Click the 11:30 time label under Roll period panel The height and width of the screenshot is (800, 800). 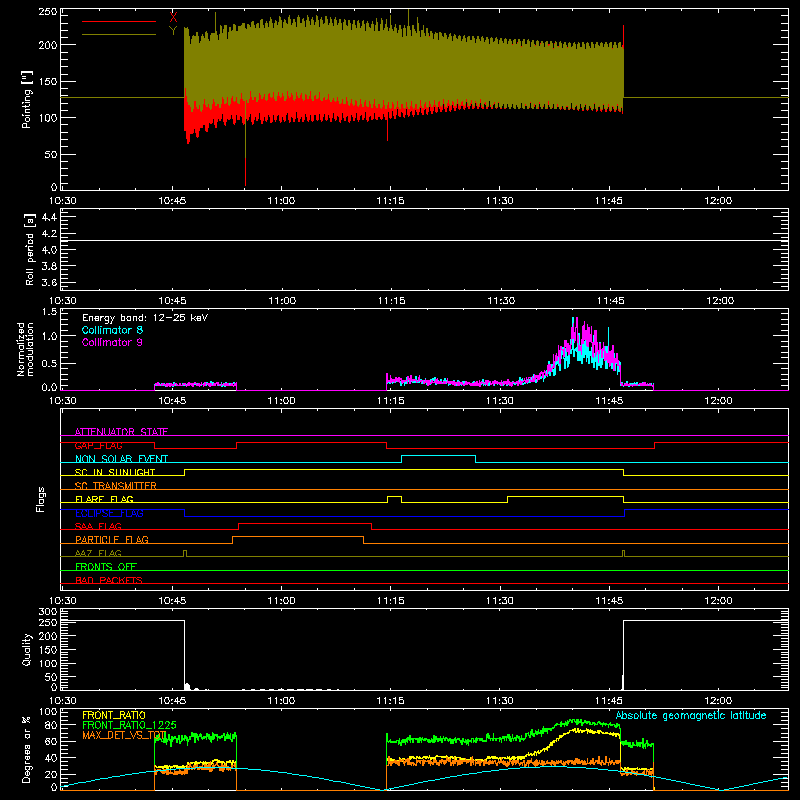click(501, 301)
